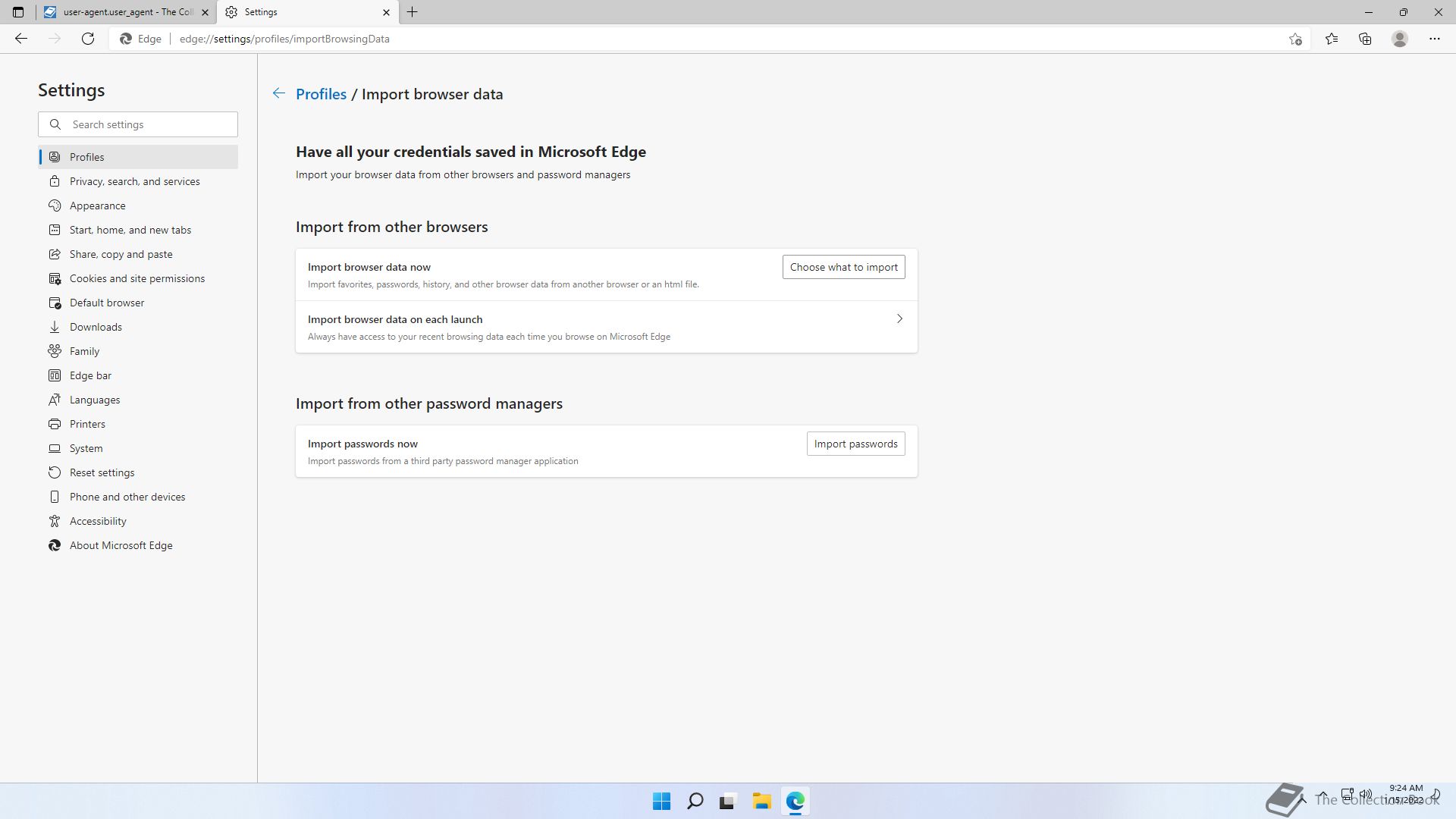Image resolution: width=1456 pixels, height=819 pixels.
Task: Open Printers settings
Action: (x=138, y=424)
